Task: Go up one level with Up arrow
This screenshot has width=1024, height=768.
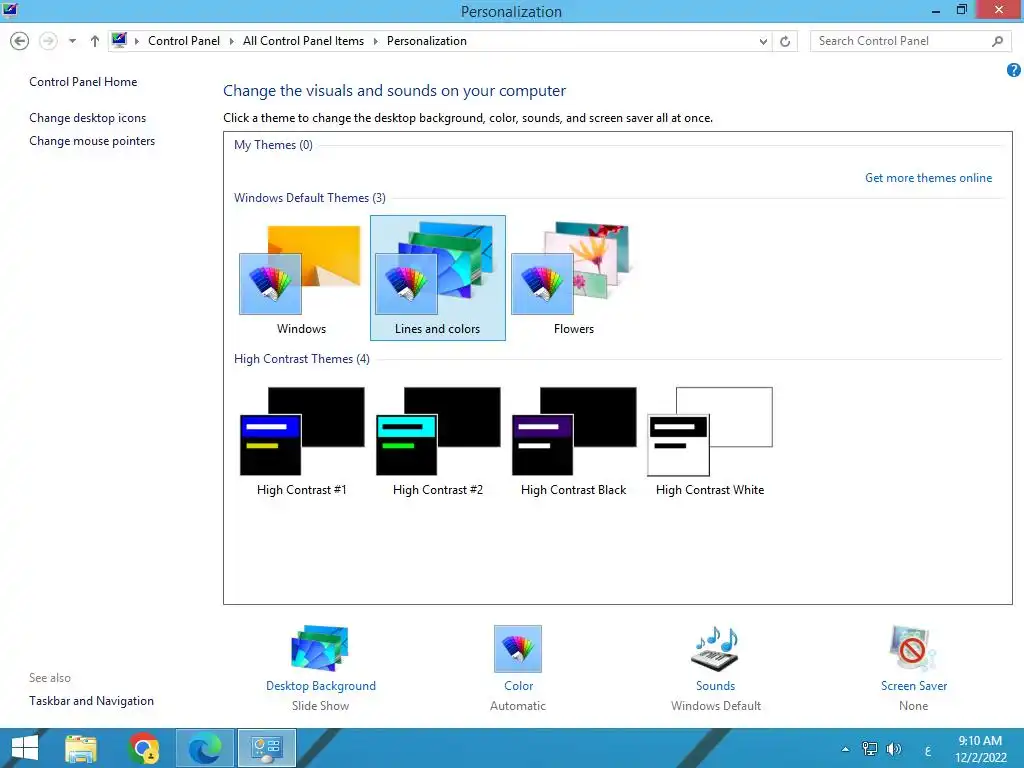Action: (95, 41)
